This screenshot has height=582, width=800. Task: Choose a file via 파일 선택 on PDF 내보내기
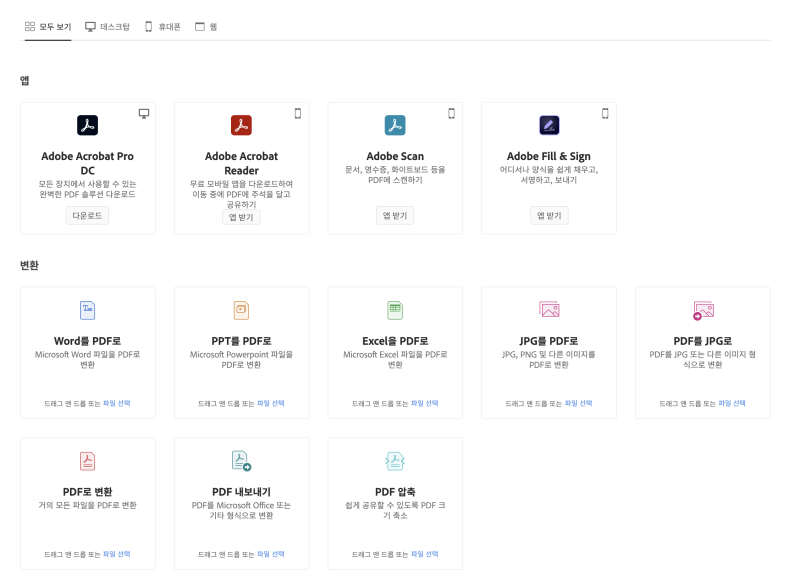271,554
